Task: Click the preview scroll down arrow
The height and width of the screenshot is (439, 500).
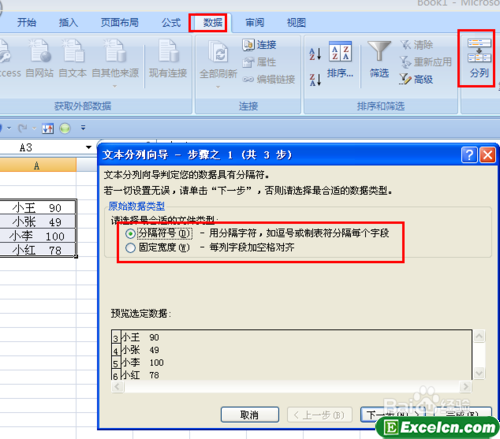Action: (479, 373)
